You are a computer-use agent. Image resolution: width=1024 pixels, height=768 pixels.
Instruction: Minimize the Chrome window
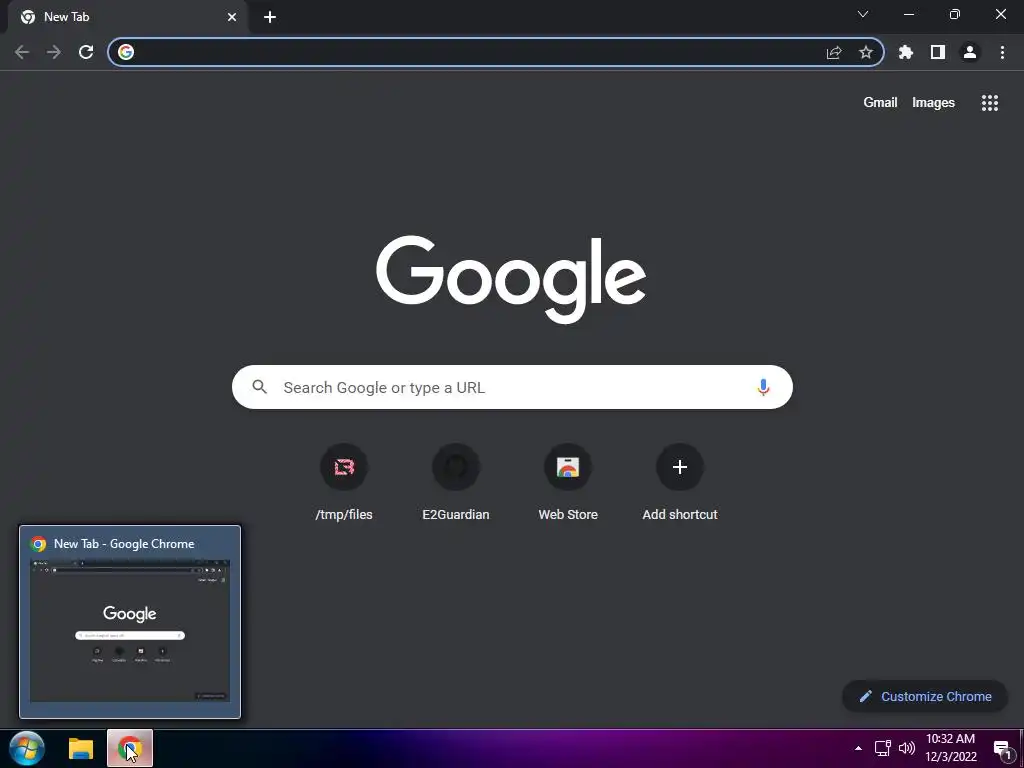(909, 14)
